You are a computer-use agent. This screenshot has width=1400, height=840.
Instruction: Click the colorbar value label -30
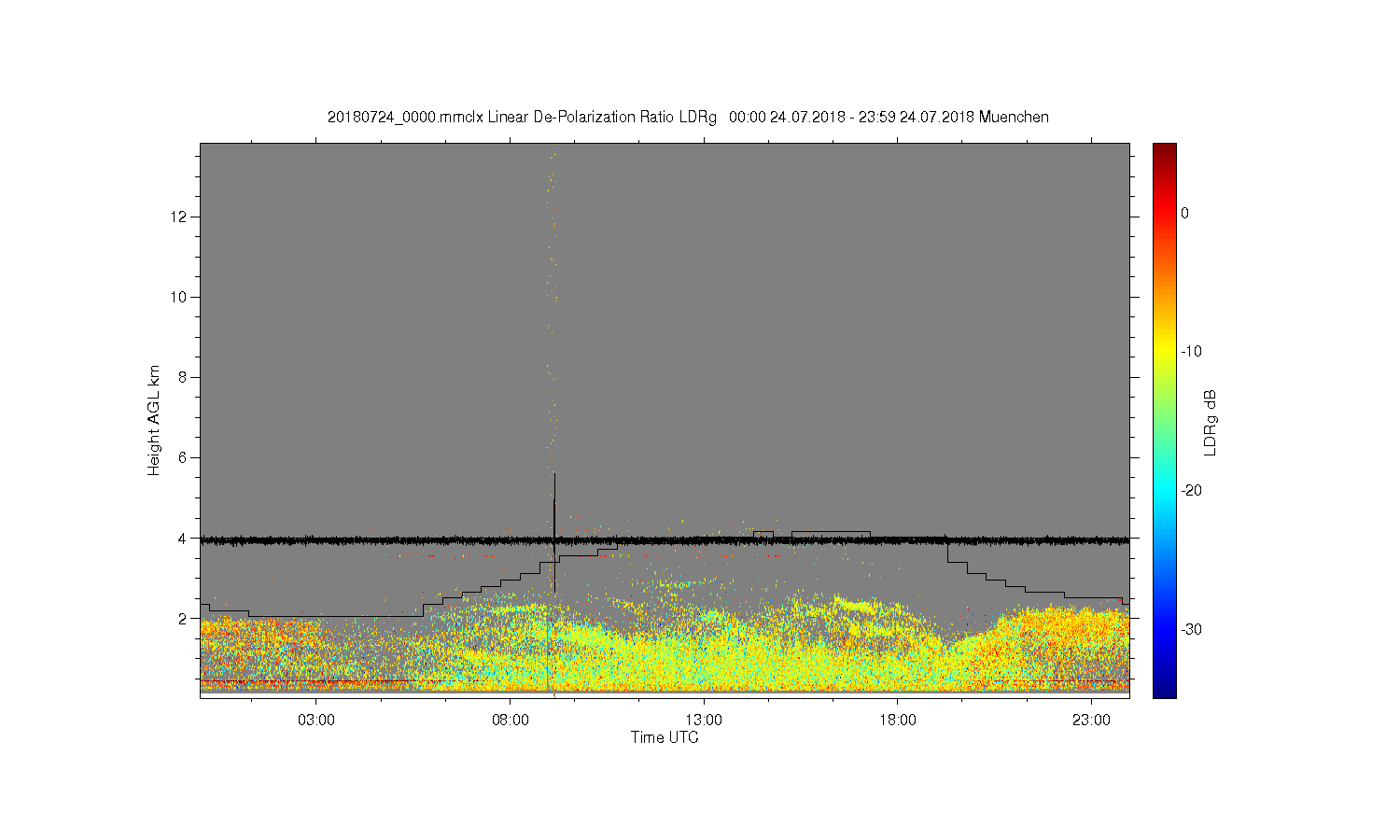(1191, 629)
